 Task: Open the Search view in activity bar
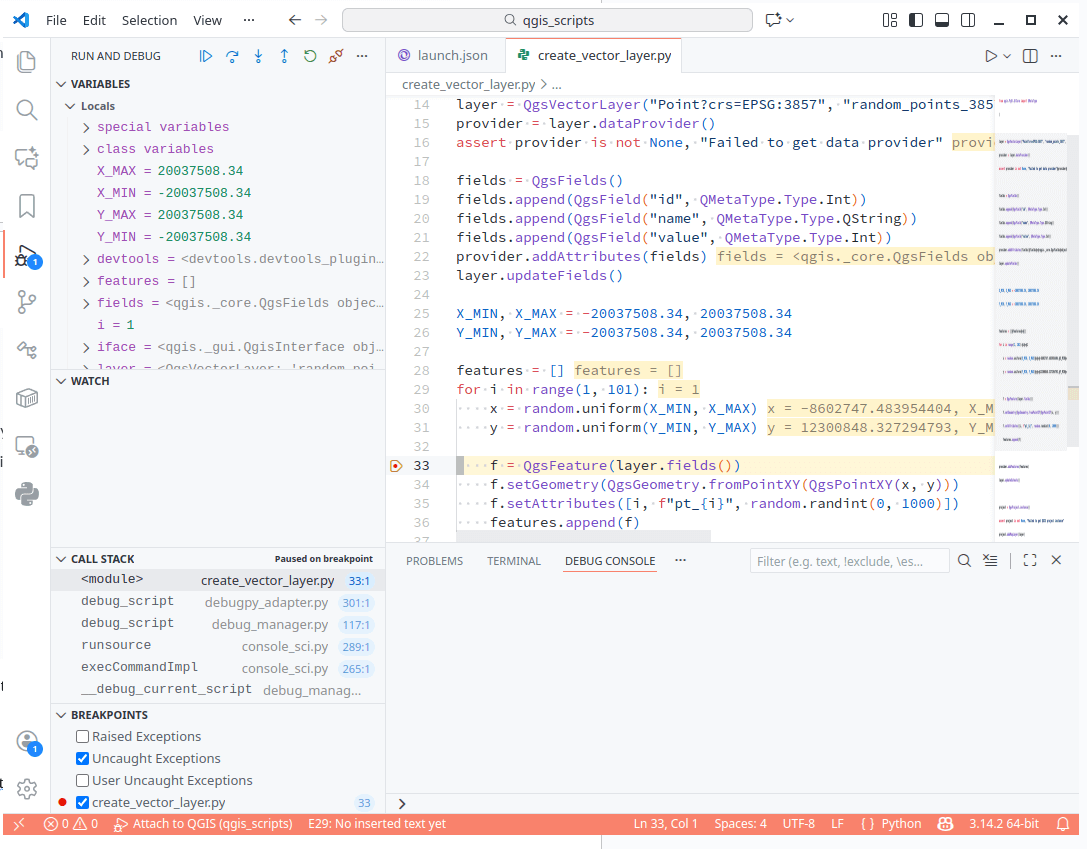coord(27,109)
